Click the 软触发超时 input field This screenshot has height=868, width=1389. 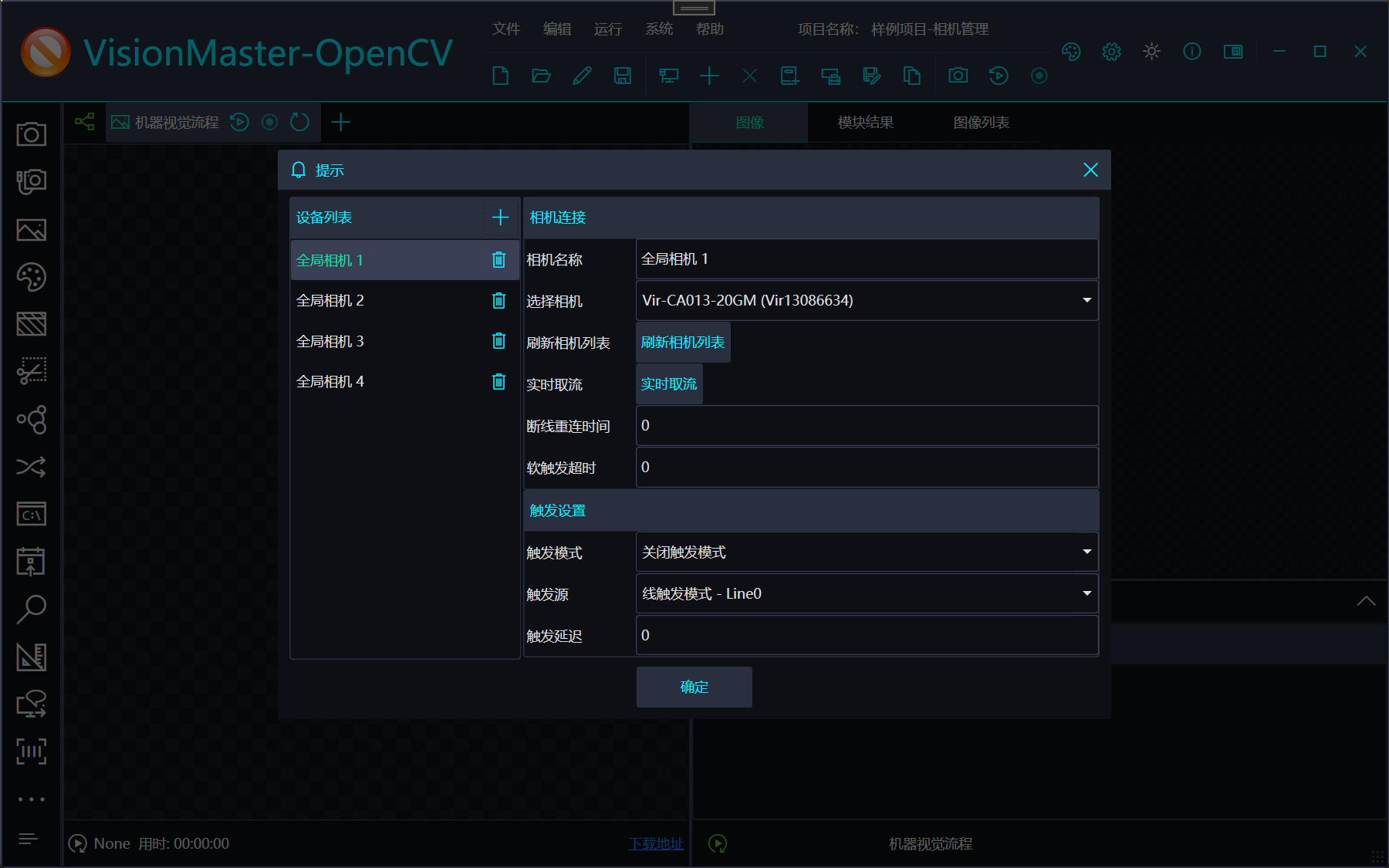pos(867,467)
